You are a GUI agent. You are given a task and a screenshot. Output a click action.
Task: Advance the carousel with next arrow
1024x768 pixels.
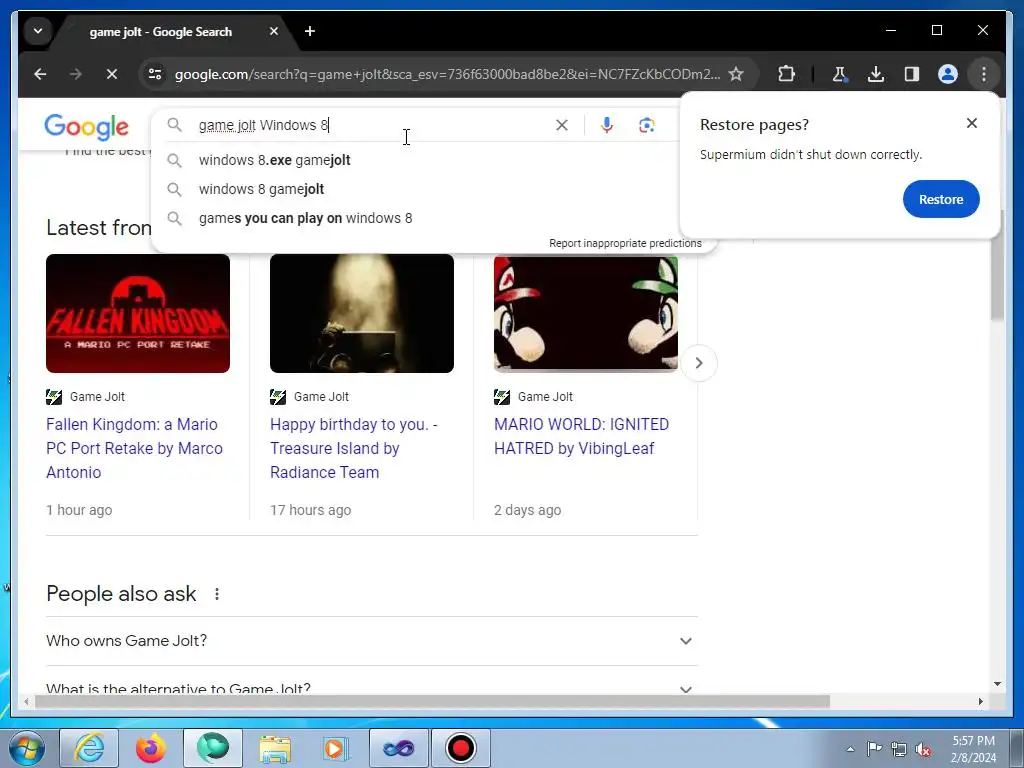(x=699, y=362)
